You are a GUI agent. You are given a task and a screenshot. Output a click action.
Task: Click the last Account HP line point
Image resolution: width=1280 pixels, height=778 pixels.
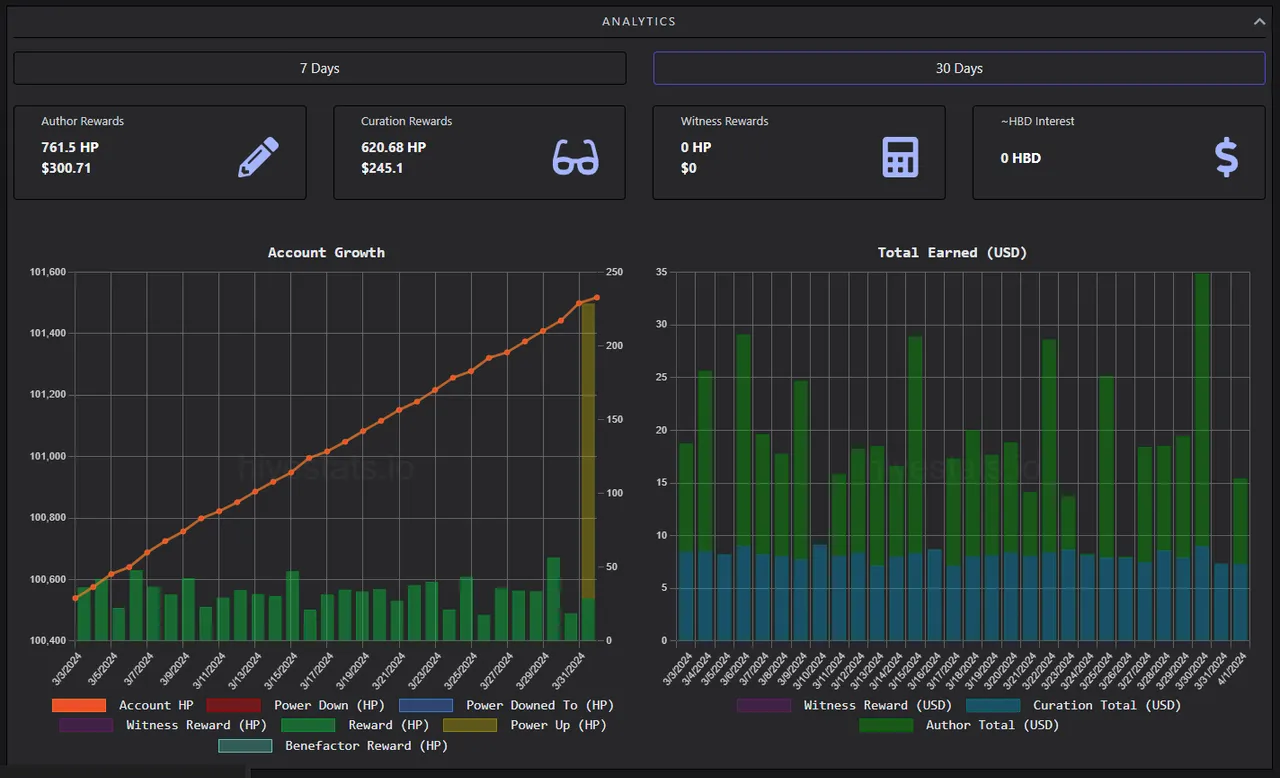(597, 297)
